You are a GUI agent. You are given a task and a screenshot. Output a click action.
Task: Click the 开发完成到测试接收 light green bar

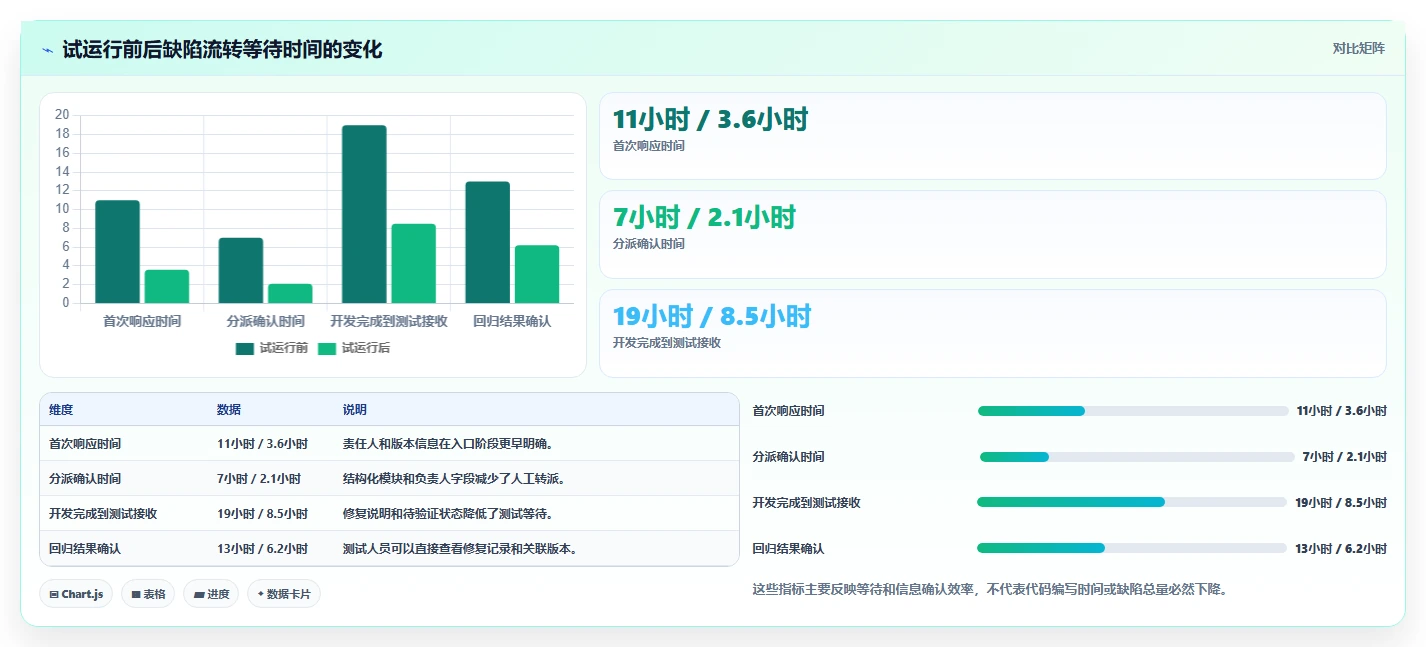(413, 263)
